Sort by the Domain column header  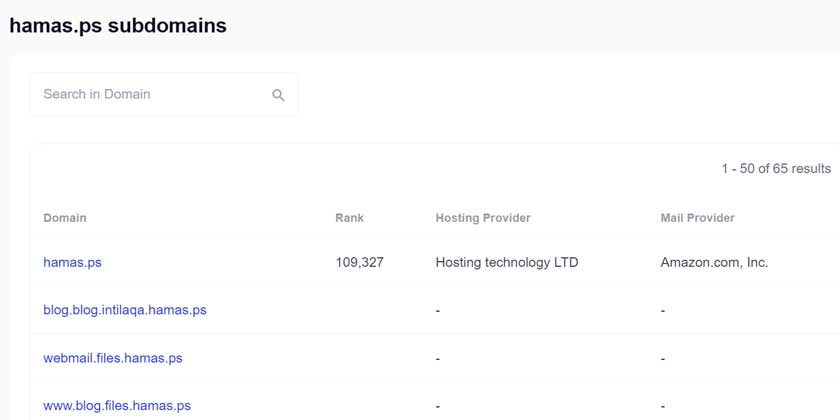[65, 218]
